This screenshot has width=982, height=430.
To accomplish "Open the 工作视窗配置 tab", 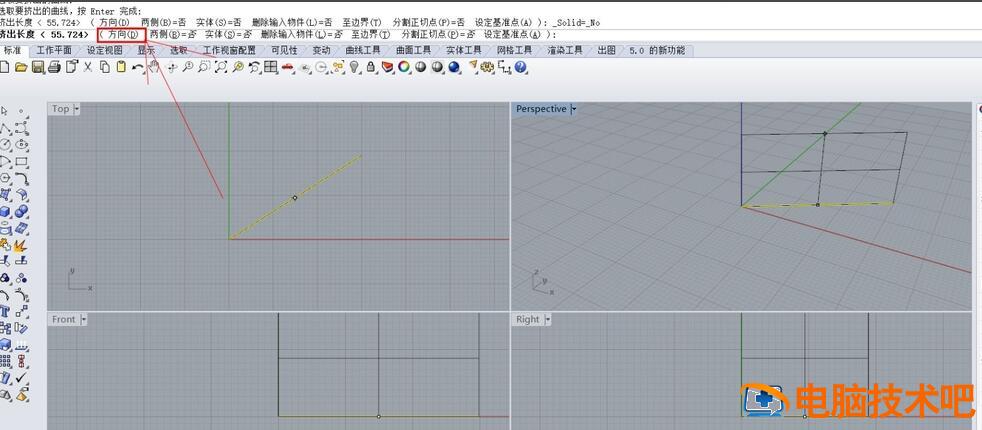I will point(229,51).
